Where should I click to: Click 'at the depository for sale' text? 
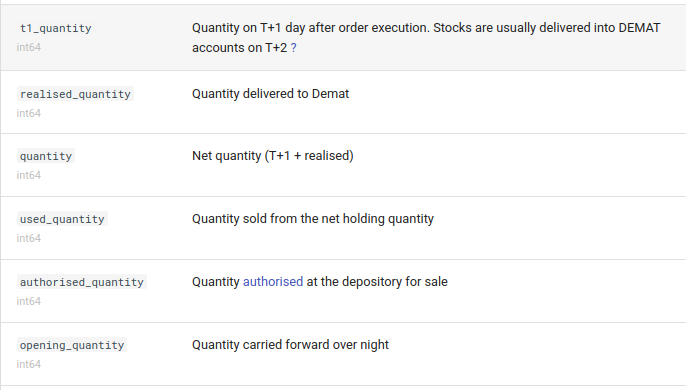click(377, 281)
